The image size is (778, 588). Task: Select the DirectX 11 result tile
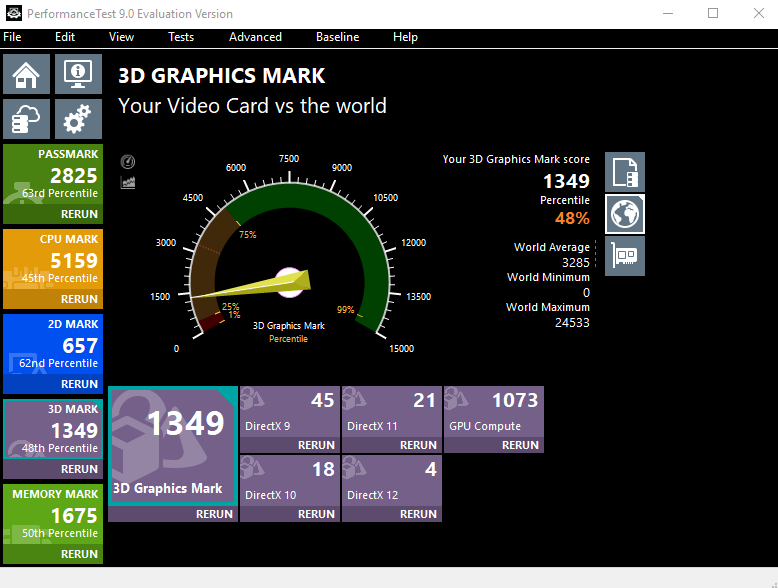tap(392, 412)
